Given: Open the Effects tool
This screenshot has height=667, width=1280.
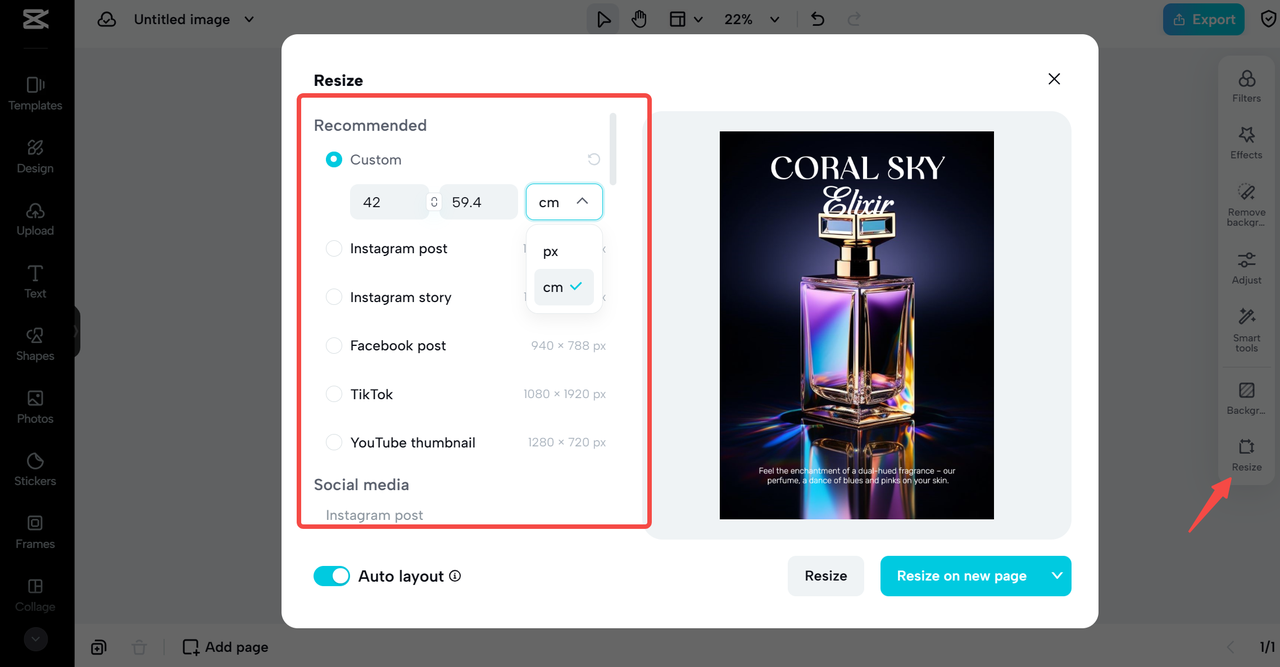Looking at the screenshot, I should (1246, 142).
